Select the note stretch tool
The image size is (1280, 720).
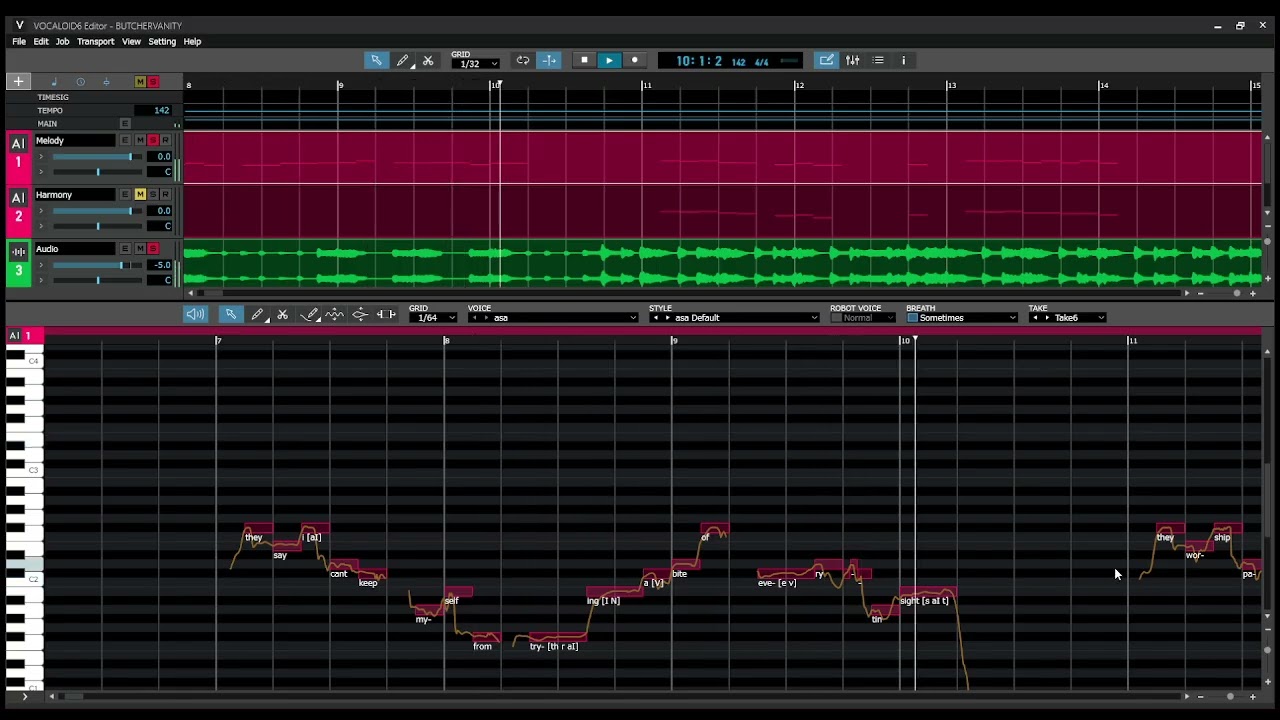(x=386, y=314)
